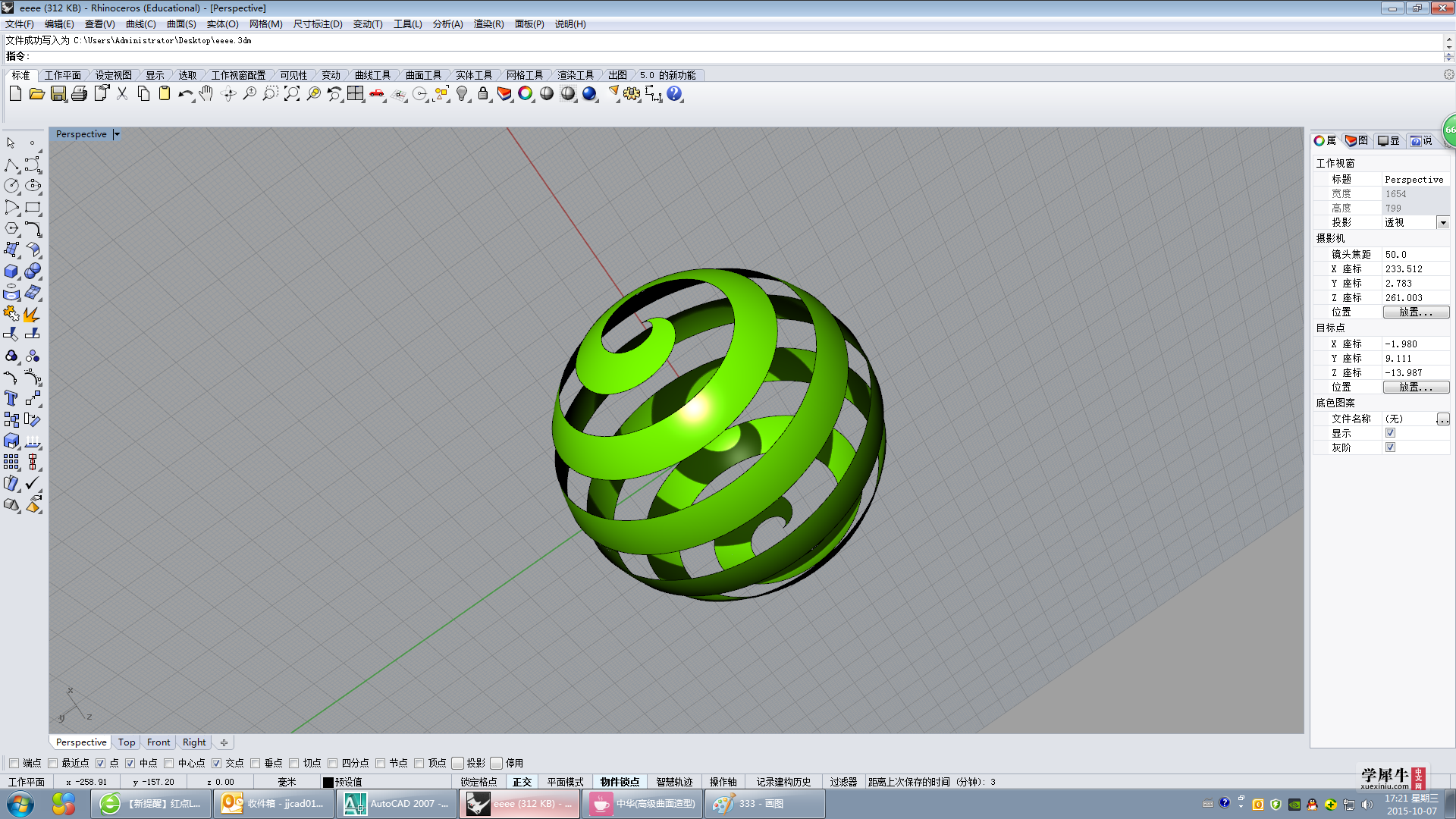Add a viewport tab with the plus icon
1456x819 pixels.
click(224, 742)
